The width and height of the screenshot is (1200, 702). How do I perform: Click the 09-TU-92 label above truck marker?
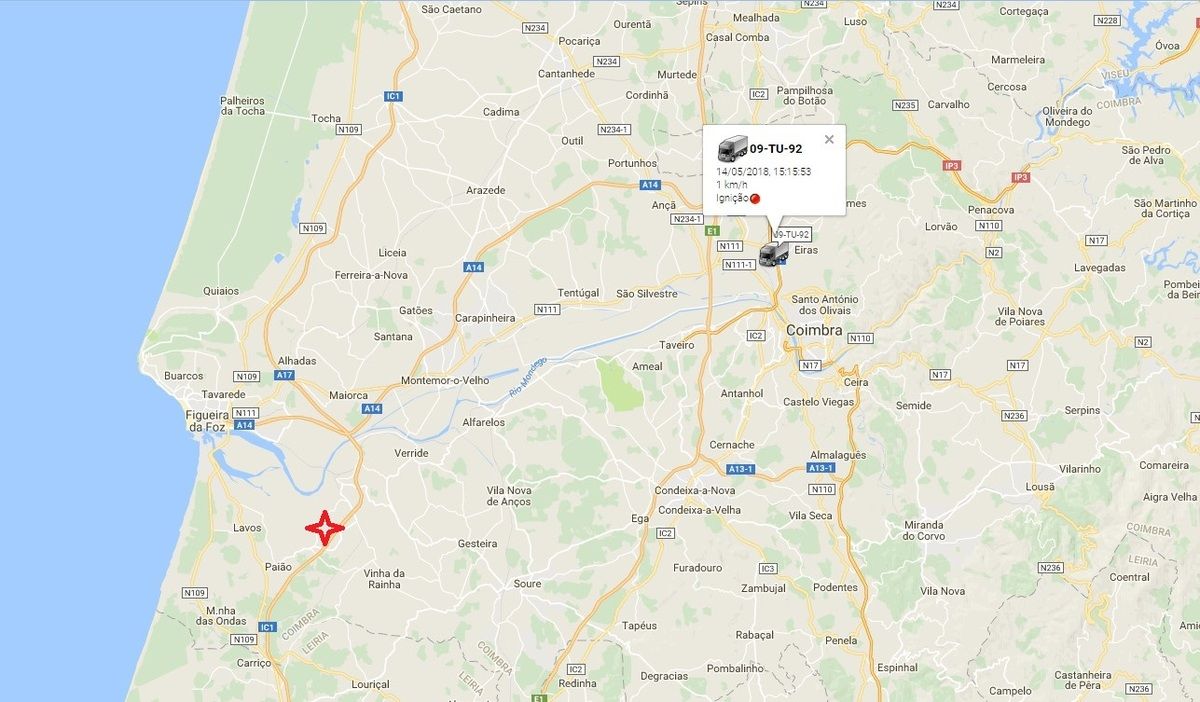pyautogui.click(x=791, y=234)
